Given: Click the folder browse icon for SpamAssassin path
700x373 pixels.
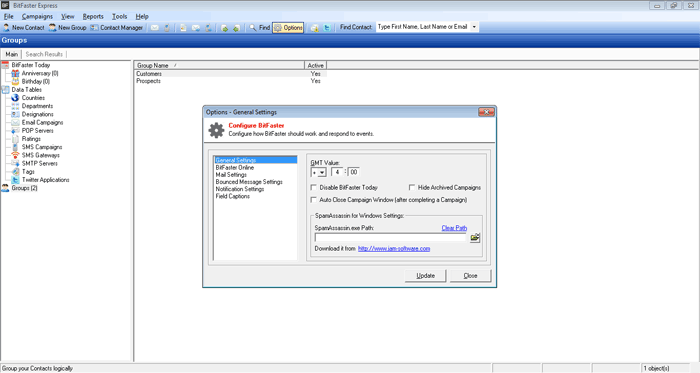Looking at the screenshot, I should (475, 238).
